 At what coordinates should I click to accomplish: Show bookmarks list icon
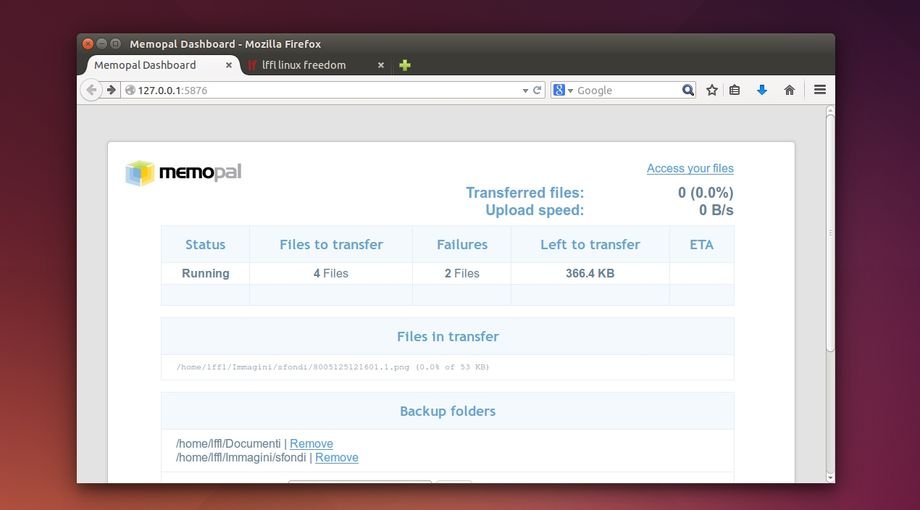click(x=735, y=90)
